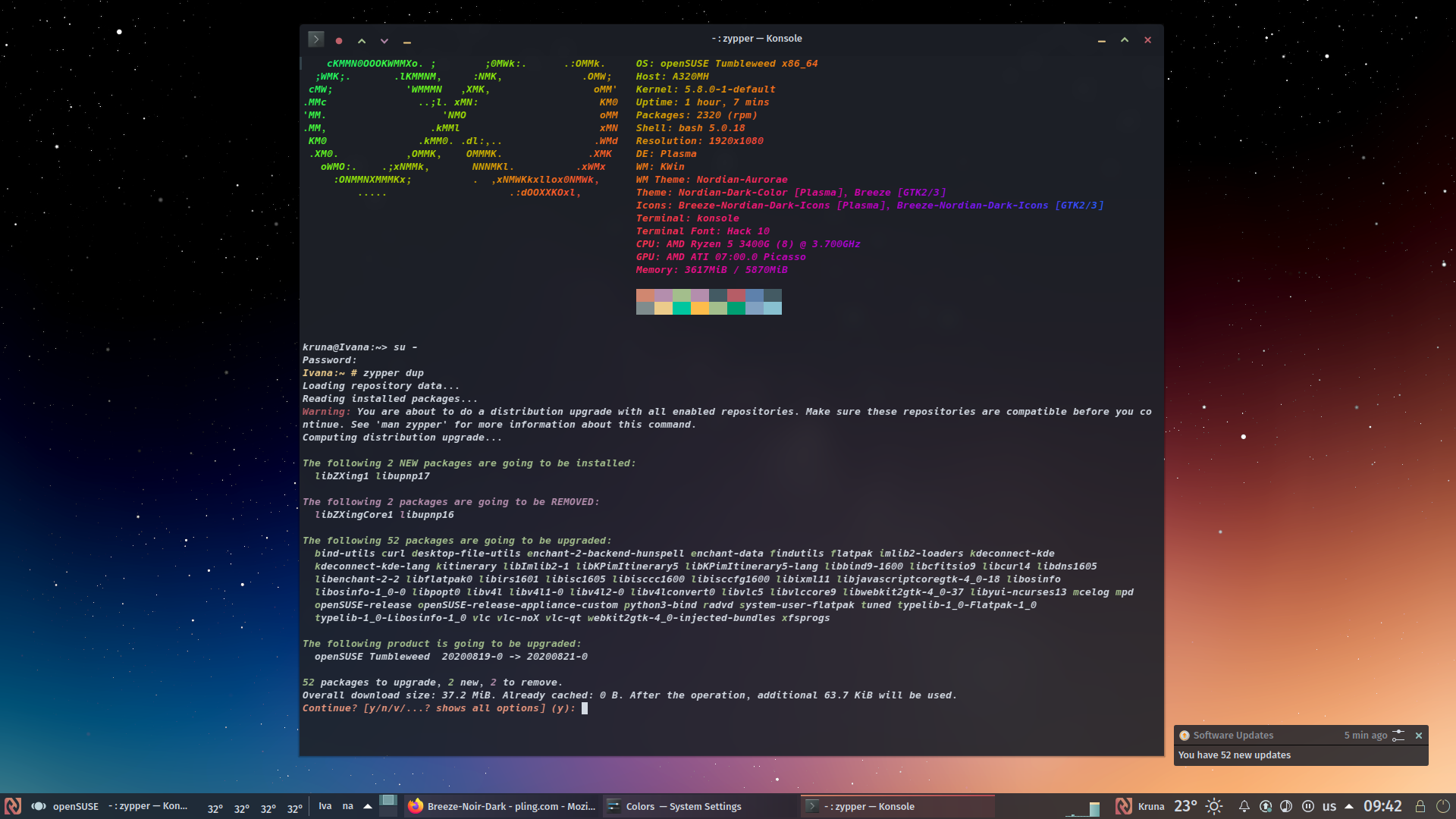This screenshot has width=1456, height=819.
Task: Click the Firefox icon in taskbar
Action: tap(416, 806)
